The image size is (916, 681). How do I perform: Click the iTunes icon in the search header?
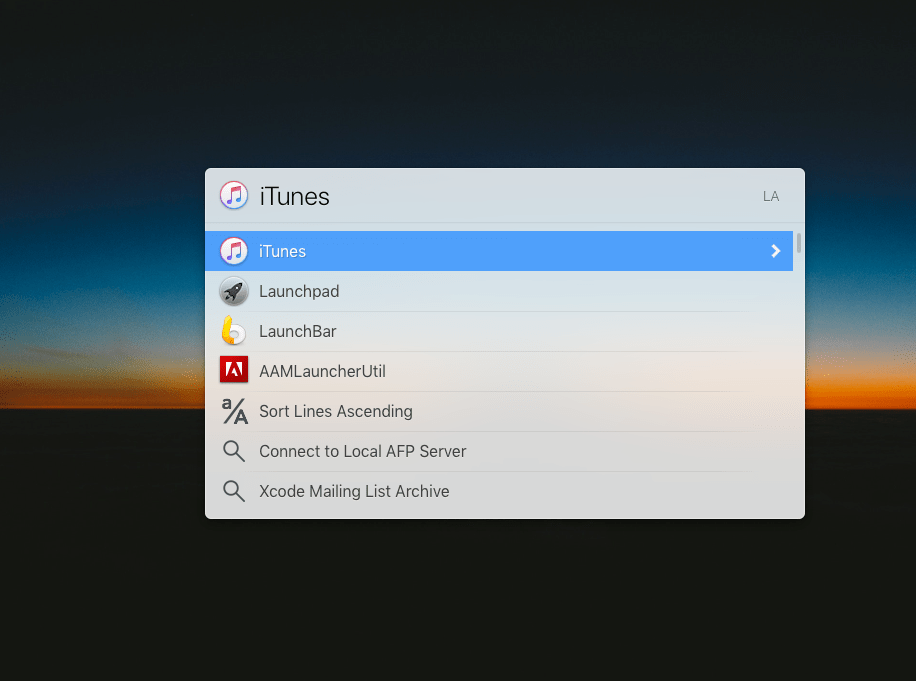(x=234, y=195)
